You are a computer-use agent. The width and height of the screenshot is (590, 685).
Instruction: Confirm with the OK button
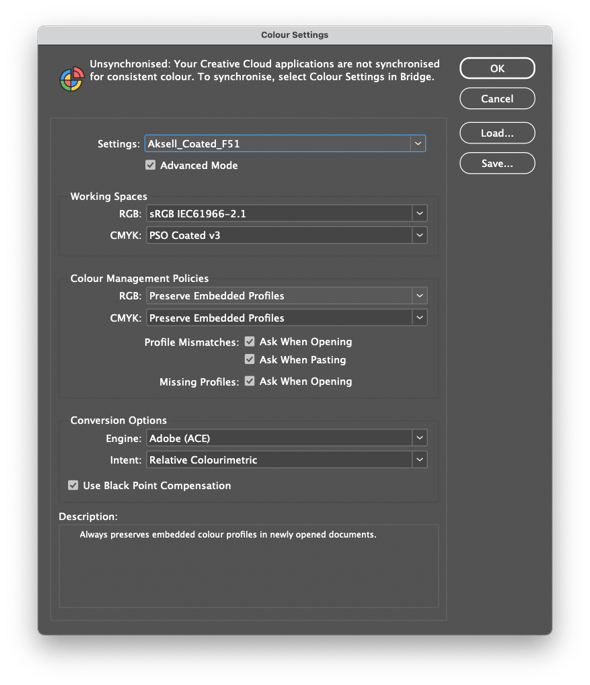tap(497, 68)
